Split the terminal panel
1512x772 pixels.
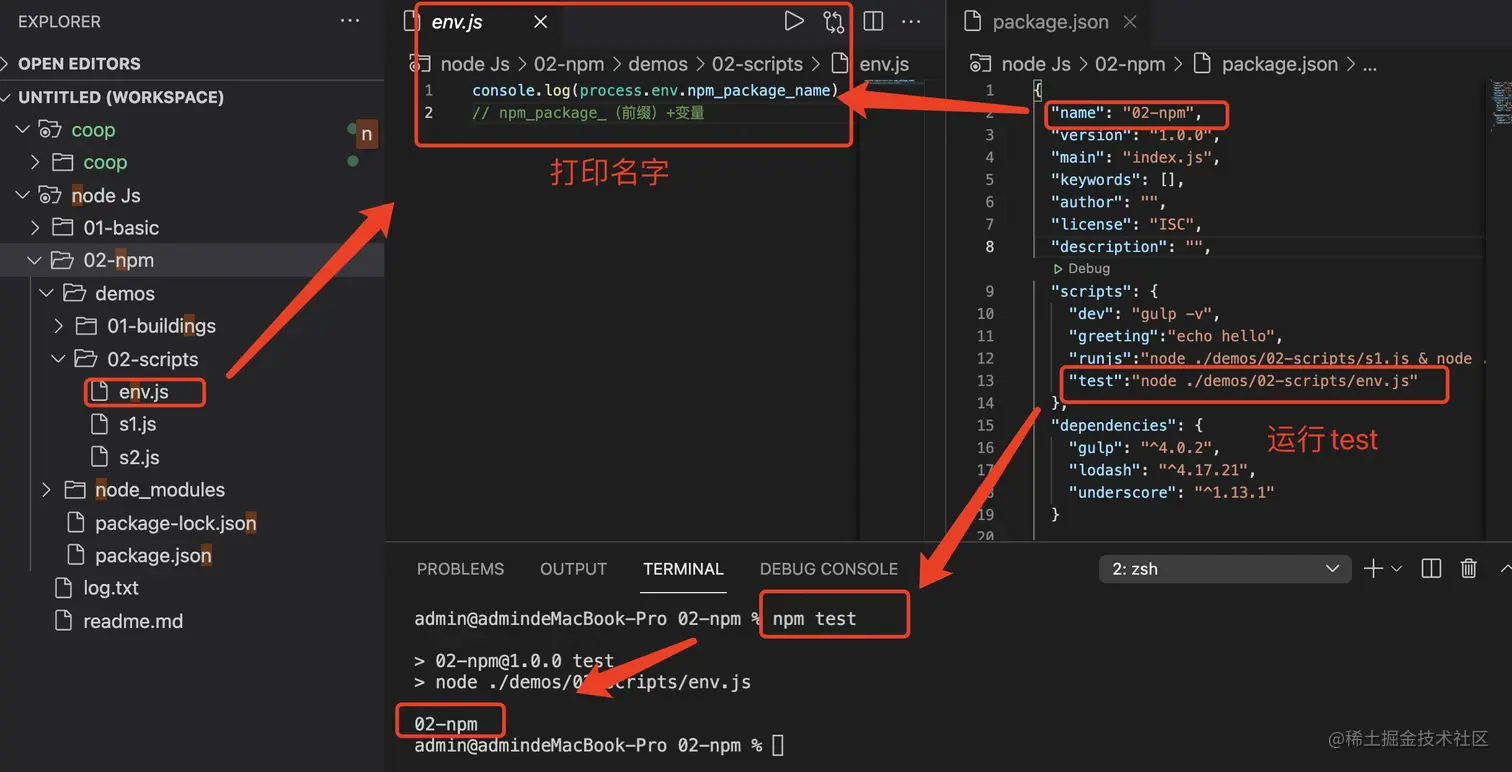1431,568
